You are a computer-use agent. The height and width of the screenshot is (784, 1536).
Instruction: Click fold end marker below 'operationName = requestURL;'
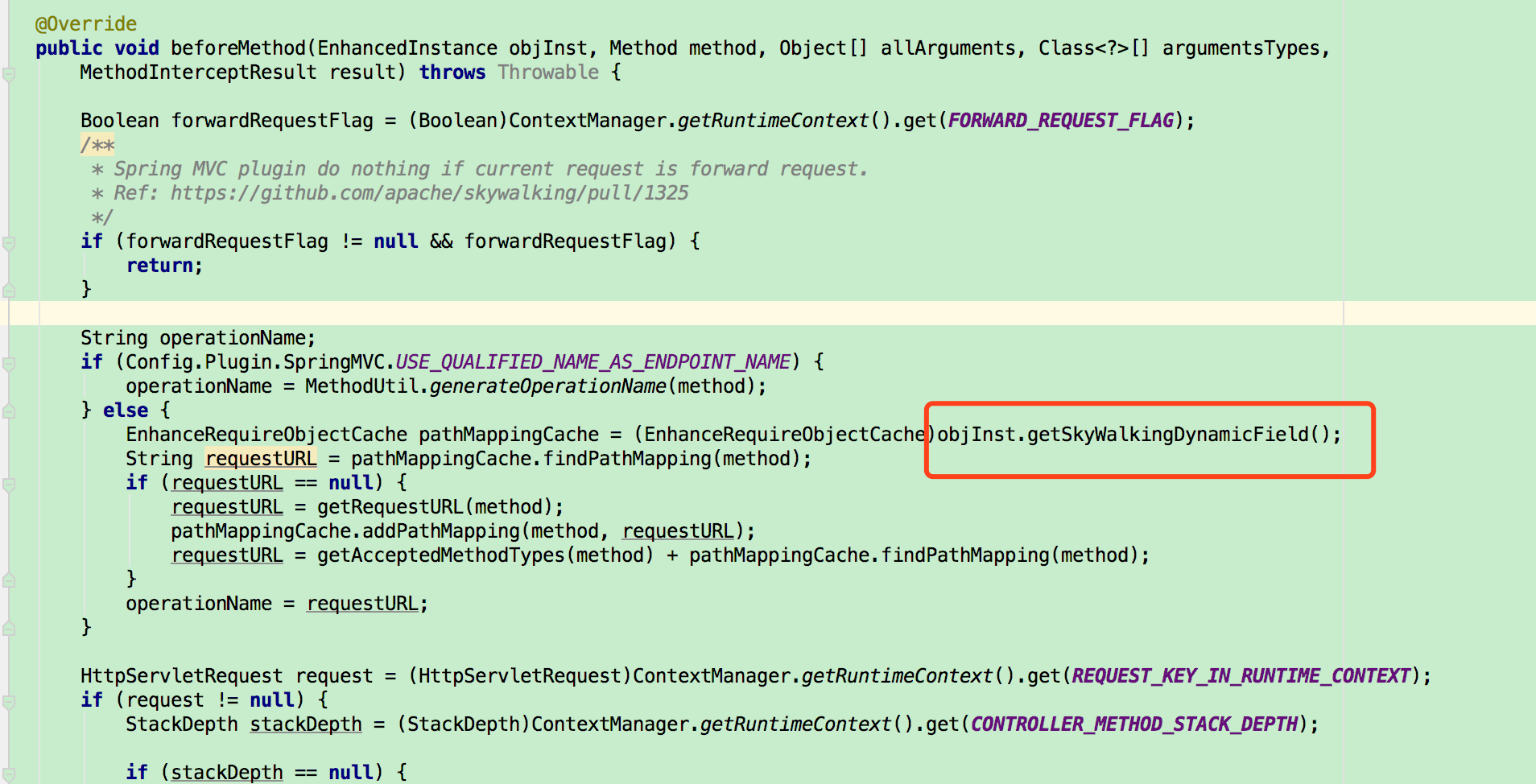9,629
